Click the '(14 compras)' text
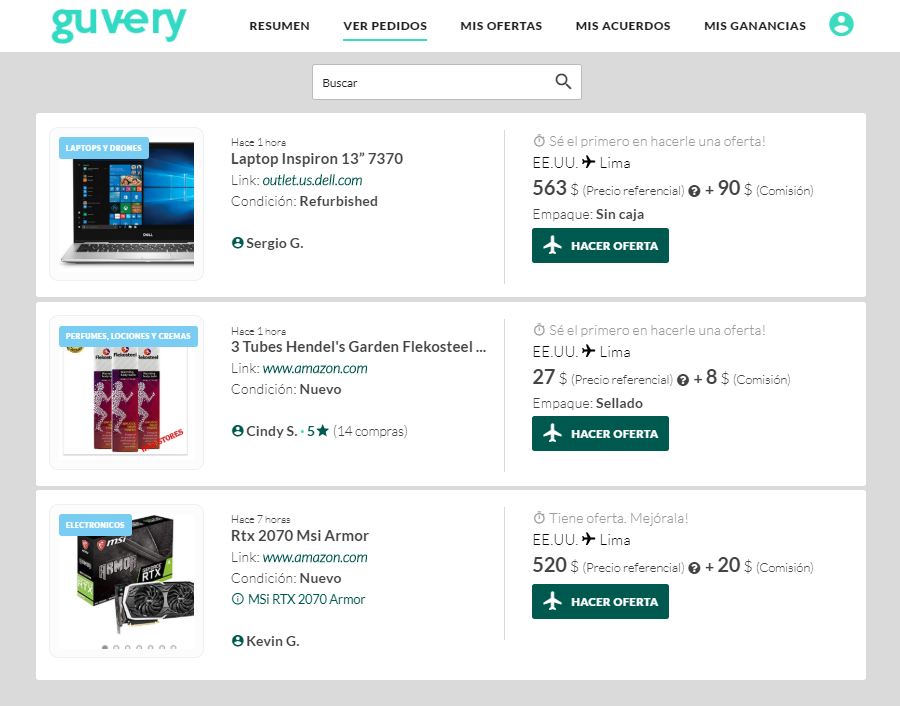 370,431
